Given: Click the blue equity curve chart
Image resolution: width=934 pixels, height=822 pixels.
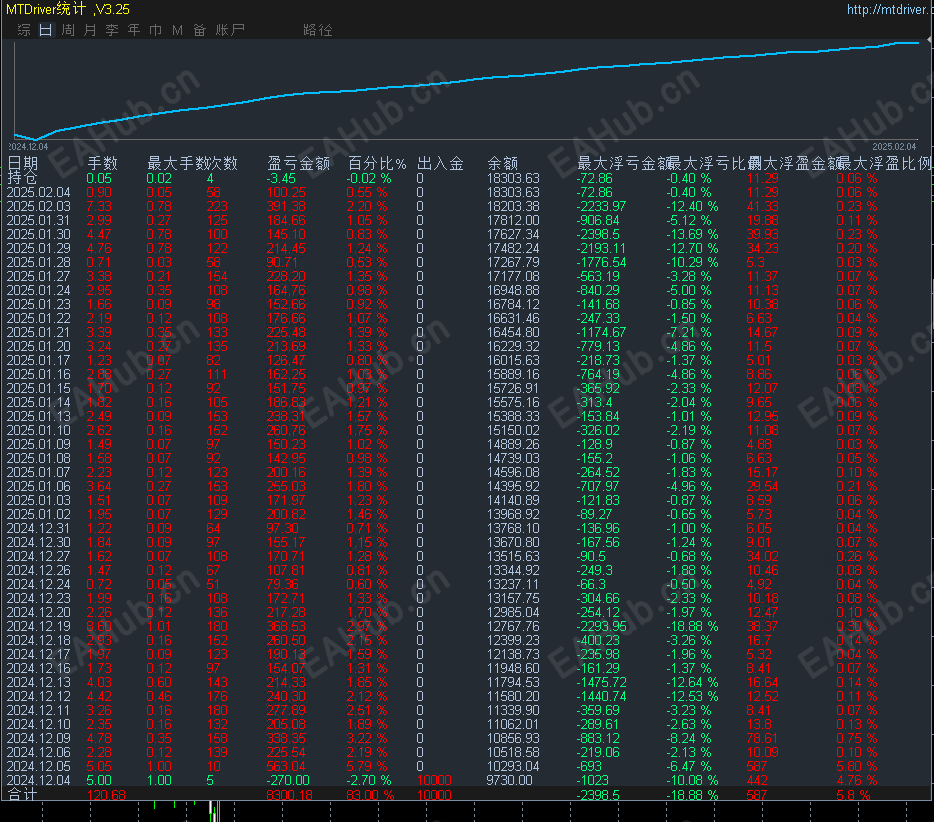Looking at the screenshot, I should [466, 90].
